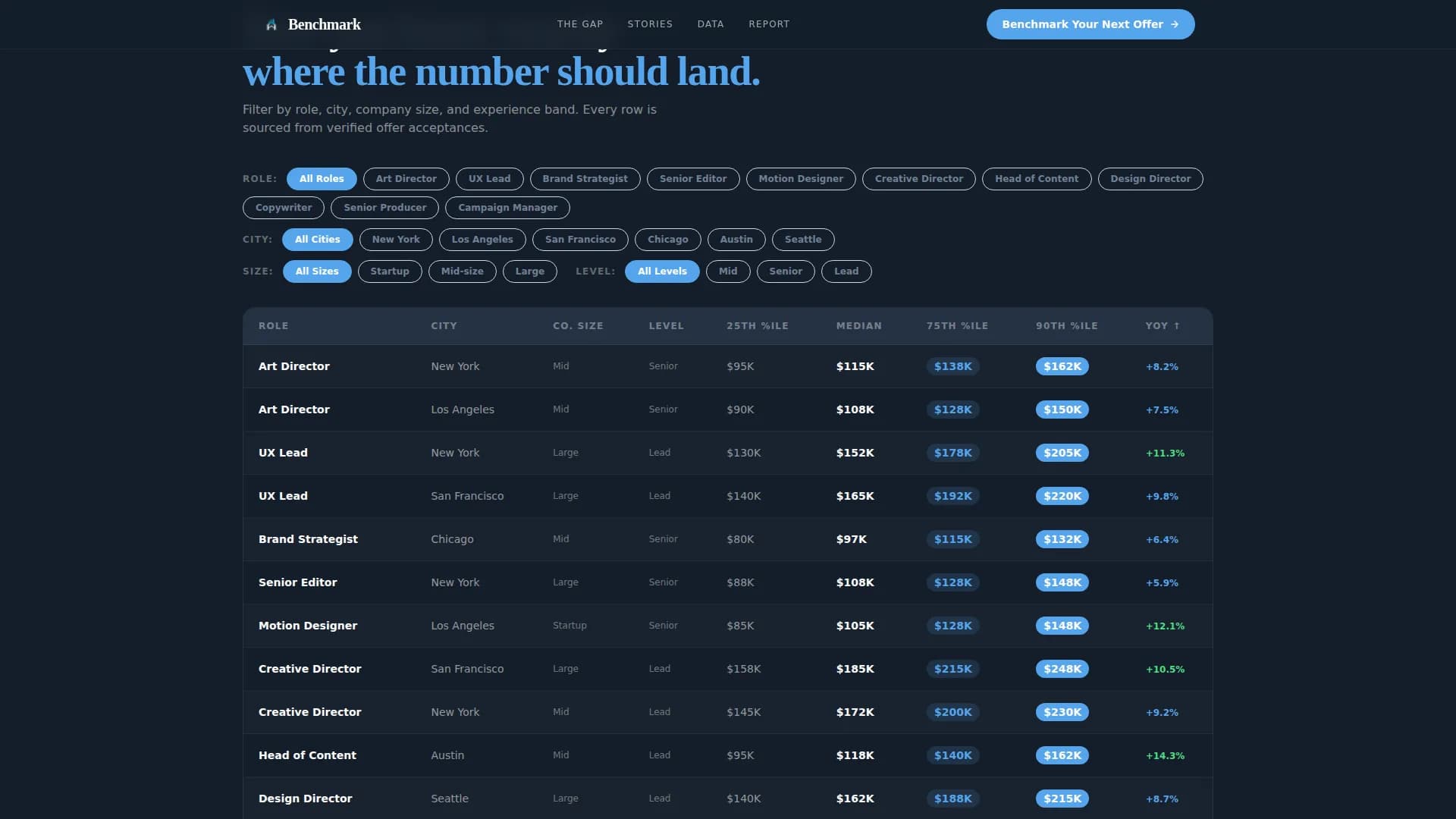This screenshot has height=819, width=1456.
Task: Filter results by Chicago
Action: click(x=667, y=239)
